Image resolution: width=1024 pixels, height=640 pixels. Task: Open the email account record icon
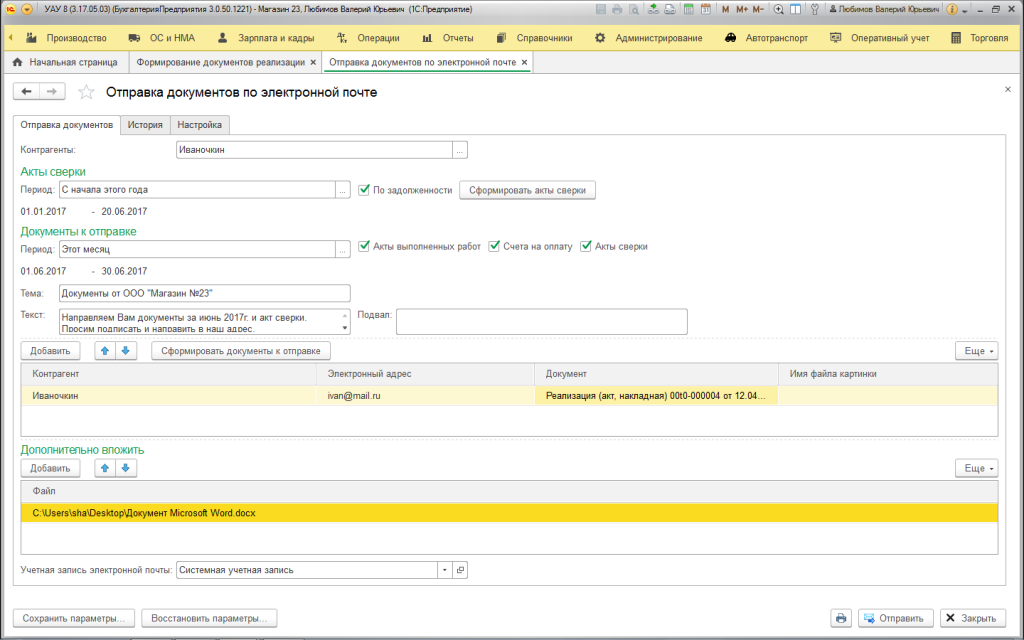pyautogui.click(x=460, y=570)
